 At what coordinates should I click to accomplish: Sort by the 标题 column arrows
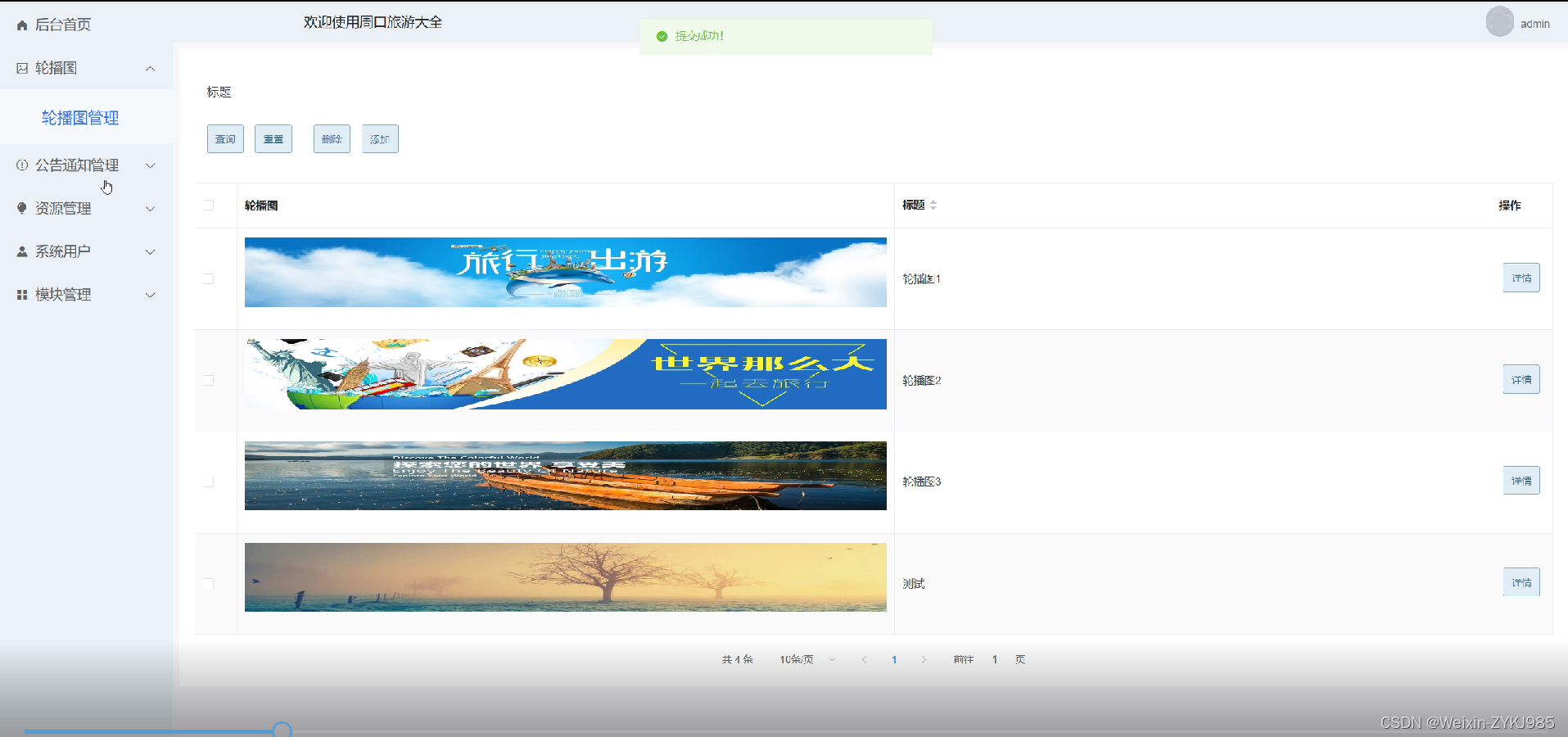coord(933,206)
